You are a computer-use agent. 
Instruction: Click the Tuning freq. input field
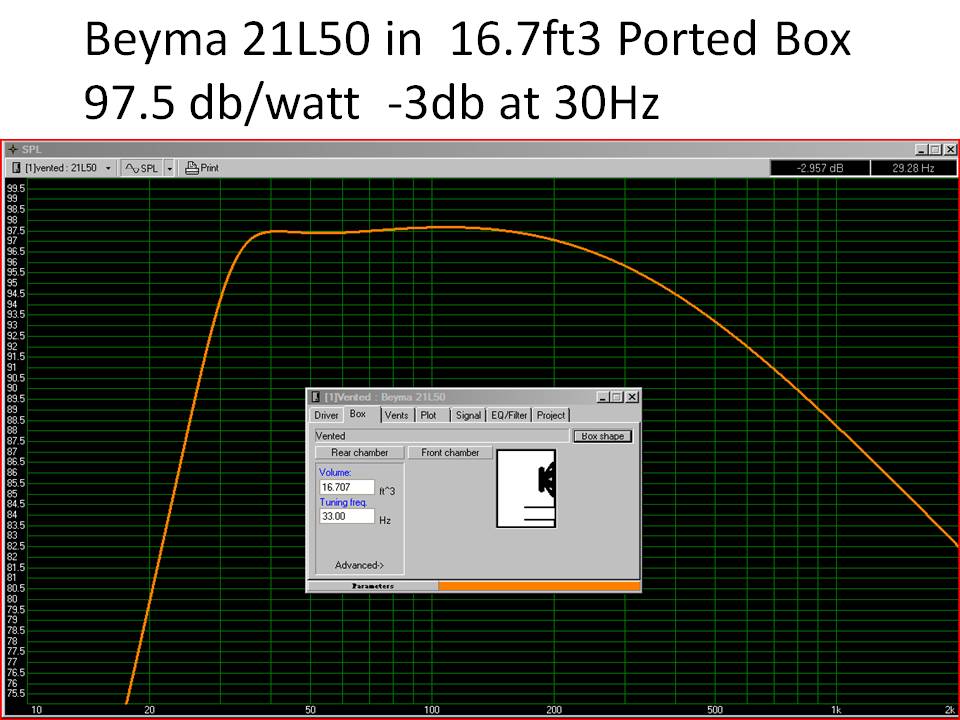click(347, 516)
